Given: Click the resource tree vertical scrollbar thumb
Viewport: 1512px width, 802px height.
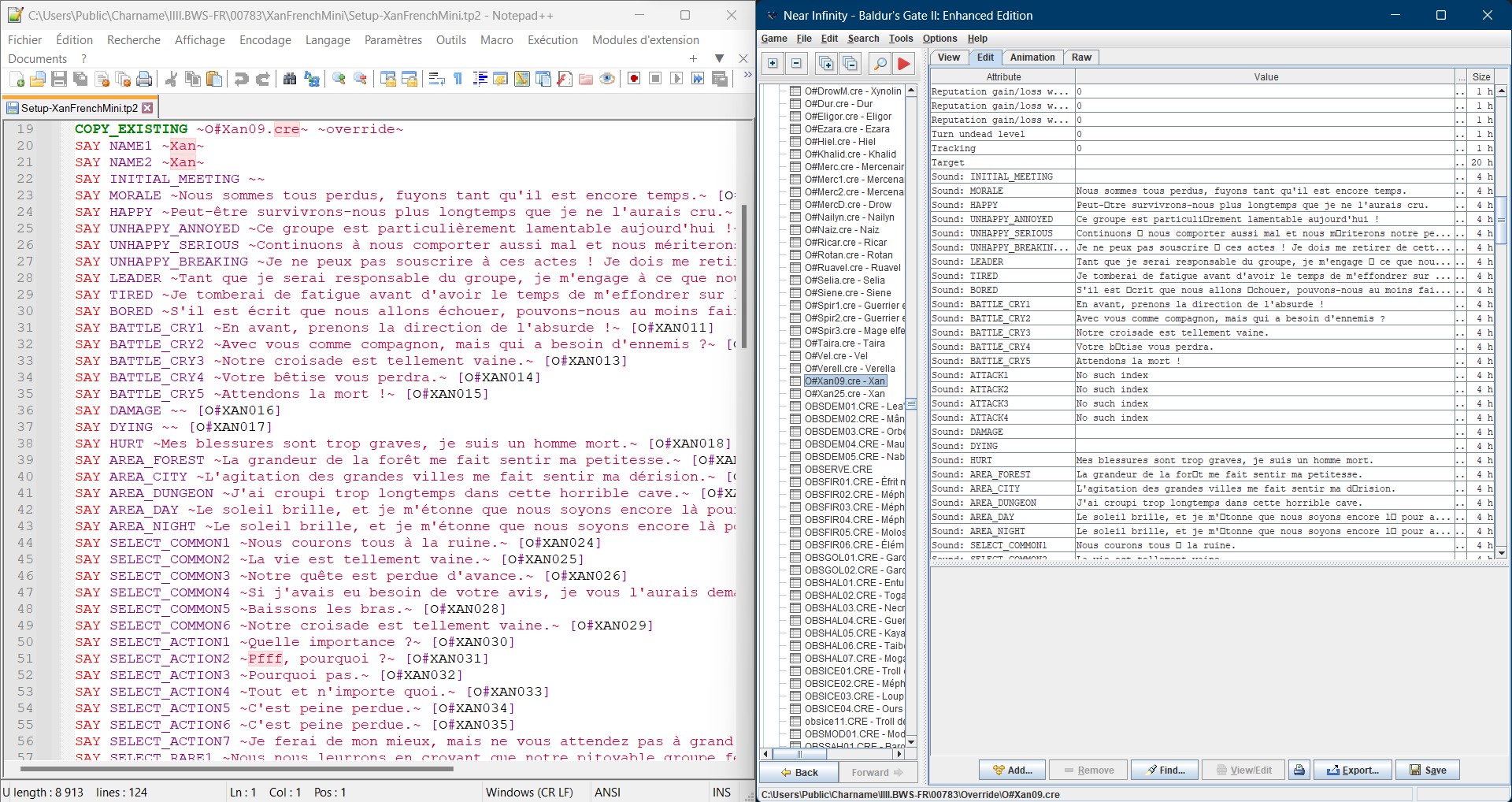Looking at the screenshot, I should coord(911,404).
